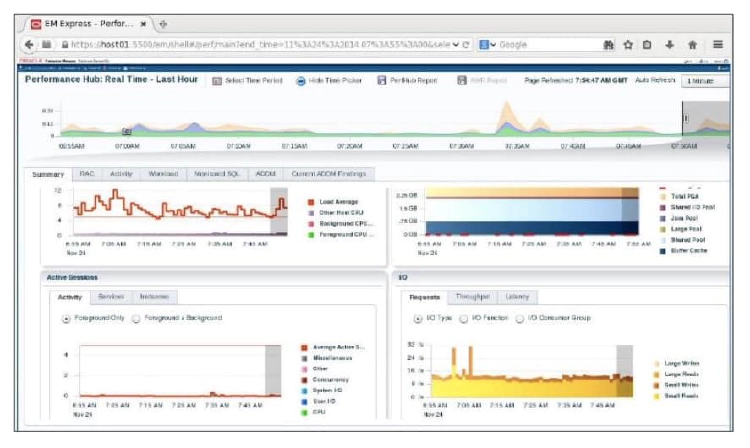Switch to the Summary tab
750x448 pixels.
[48, 175]
